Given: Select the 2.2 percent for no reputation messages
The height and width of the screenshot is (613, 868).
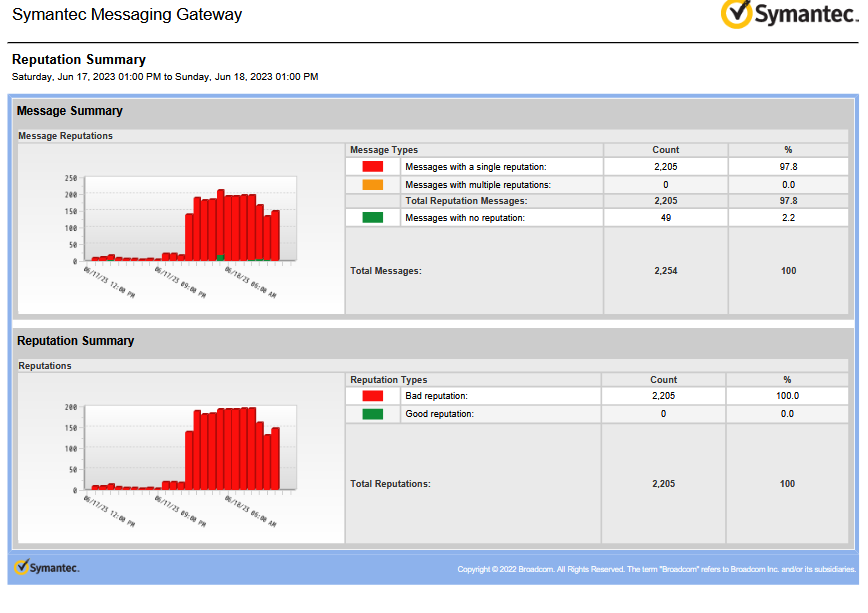Looking at the screenshot, I should click(788, 218).
